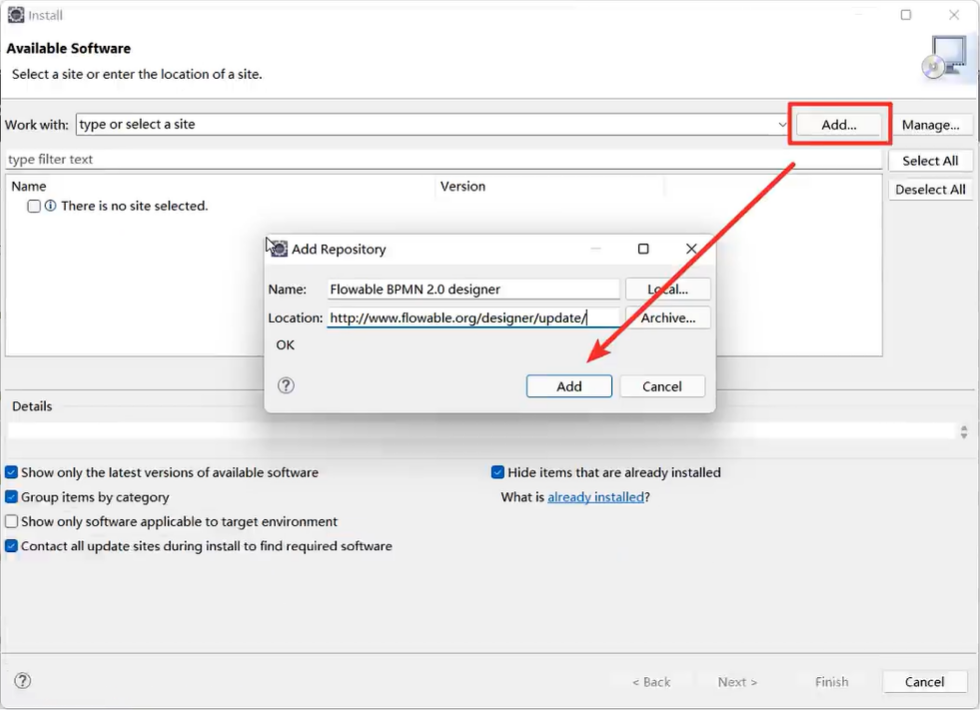Open the Manage... sites button
Screen dimensions: 980x710
pyautogui.click(x=930, y=124)
